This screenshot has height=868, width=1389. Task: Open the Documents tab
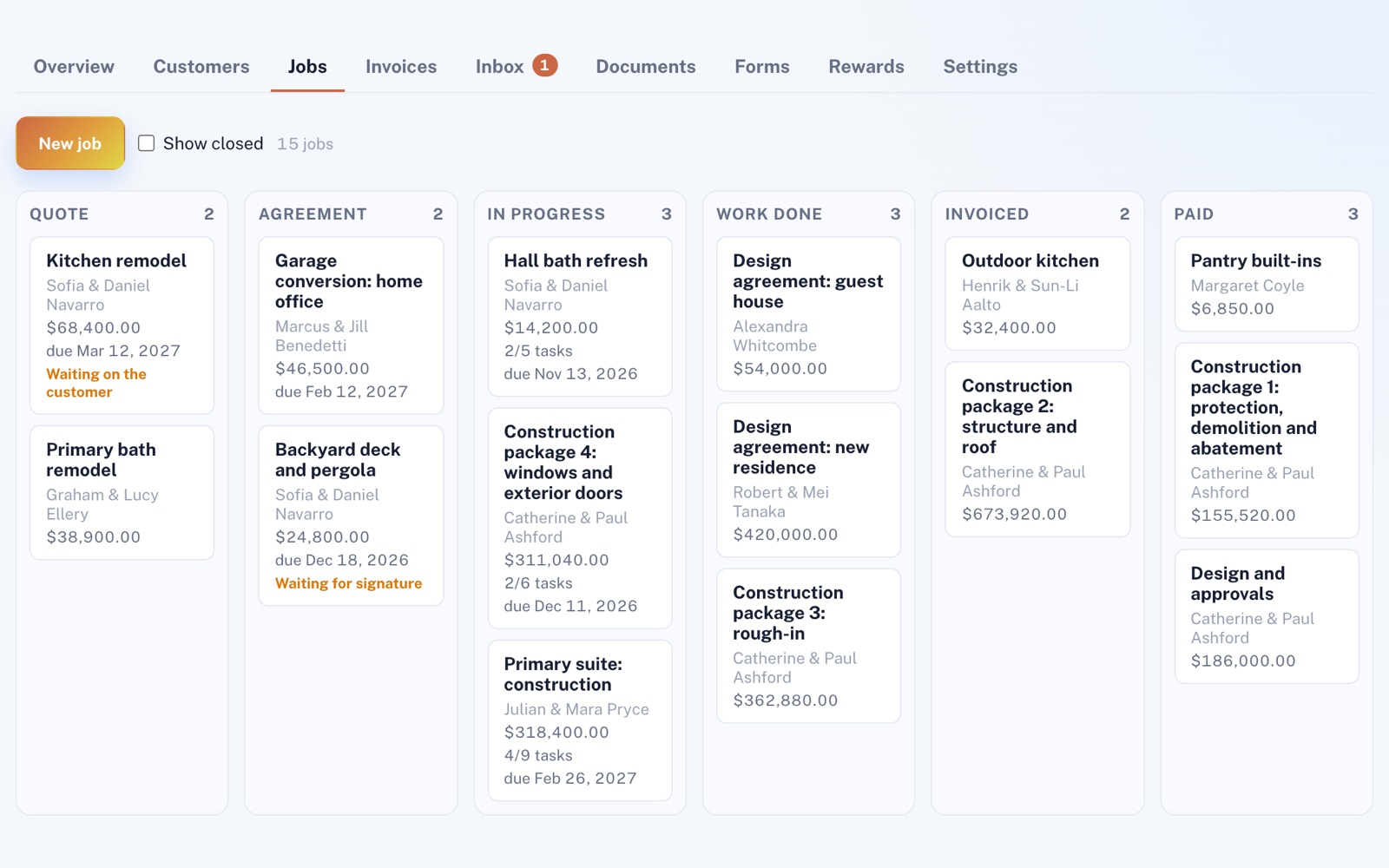pyautogui.click(x=646, y=67)
